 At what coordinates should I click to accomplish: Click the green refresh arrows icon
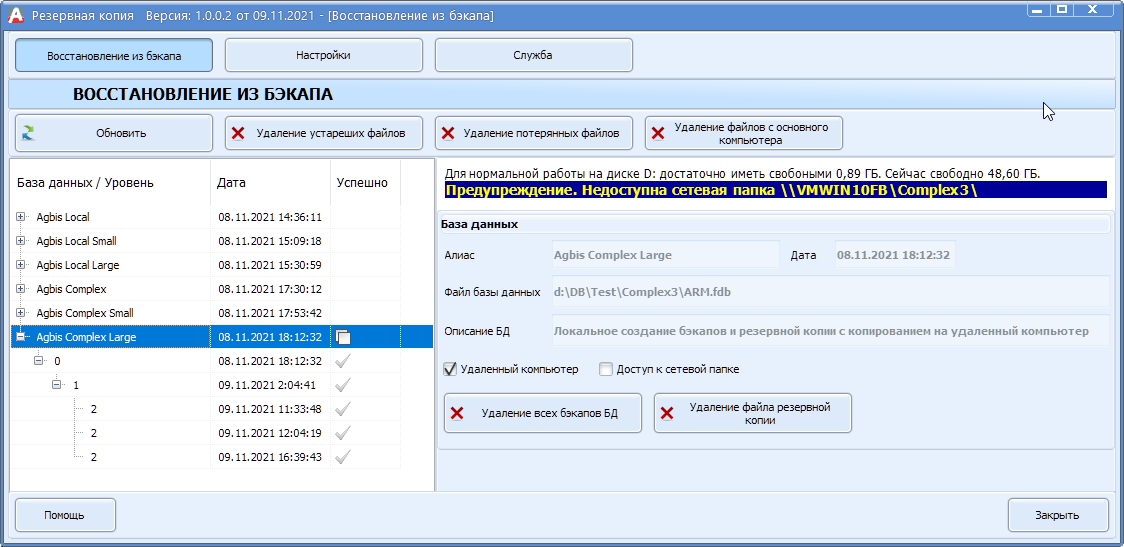point(29,133)
